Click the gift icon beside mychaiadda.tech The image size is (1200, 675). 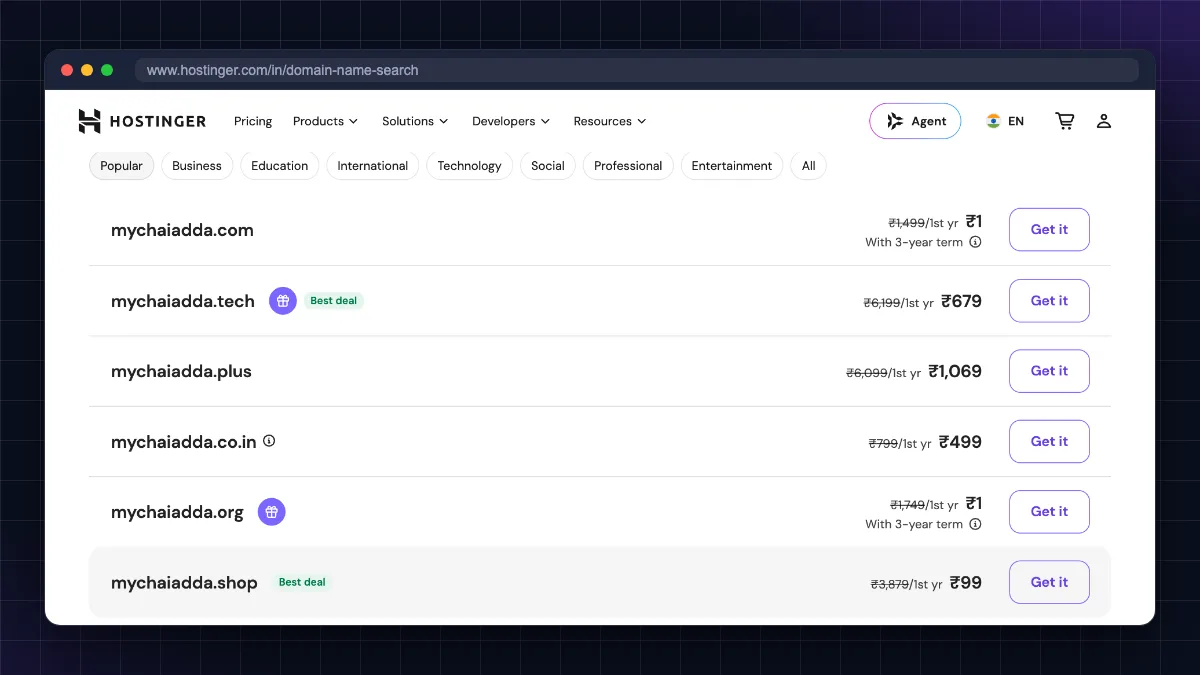pos(283,300)
